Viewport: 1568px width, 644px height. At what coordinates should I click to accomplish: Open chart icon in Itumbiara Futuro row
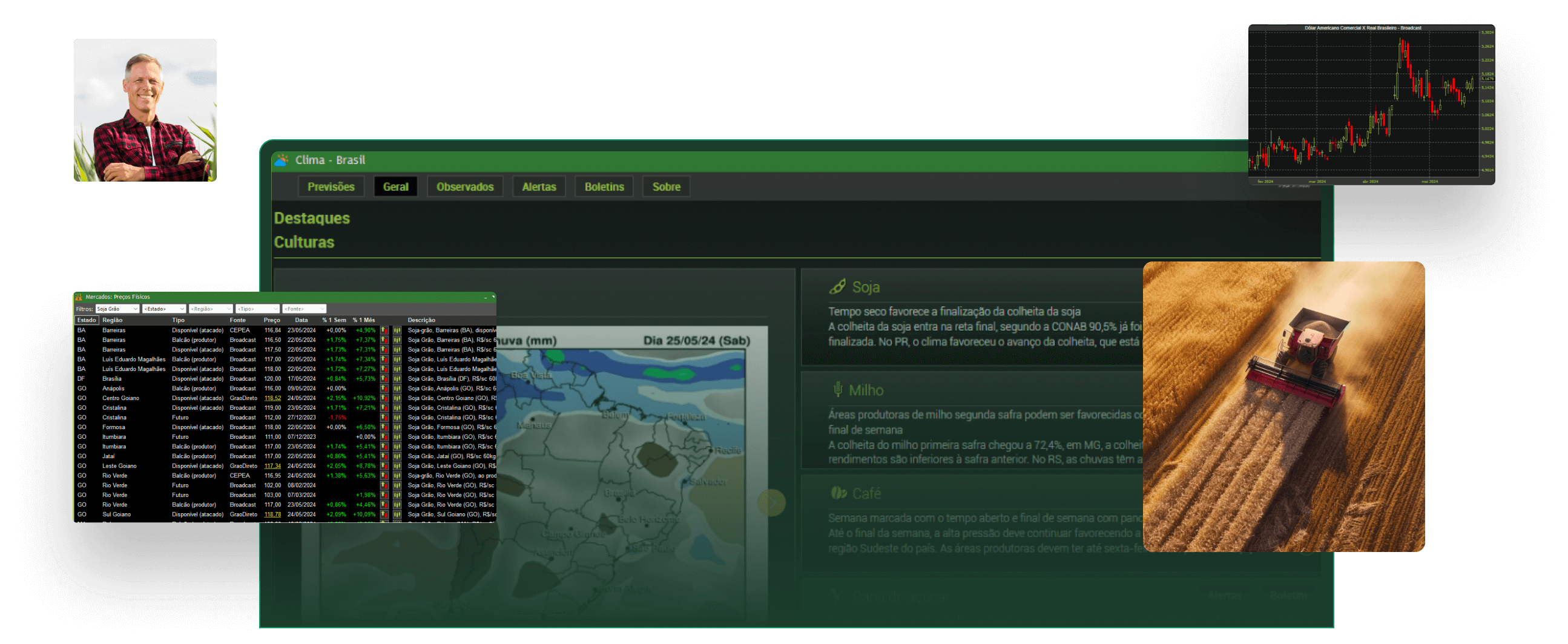click(397, 437)
